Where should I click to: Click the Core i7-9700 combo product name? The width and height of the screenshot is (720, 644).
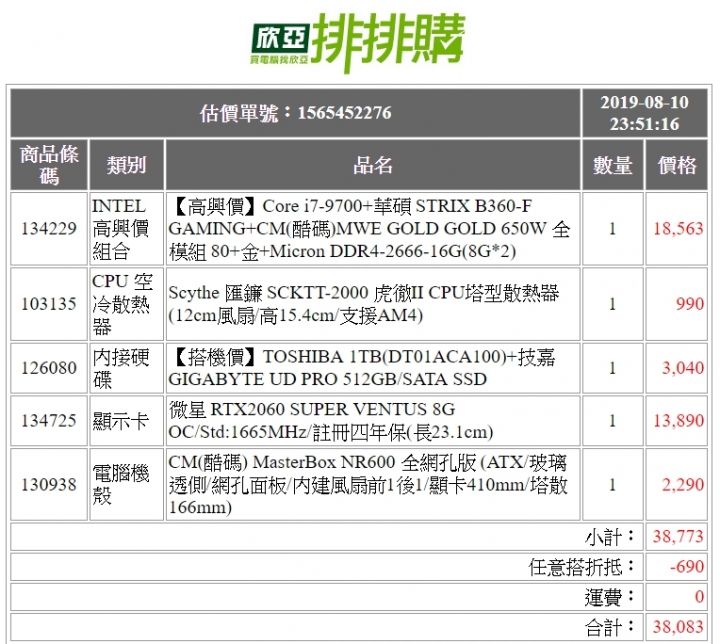pos(370,229)
